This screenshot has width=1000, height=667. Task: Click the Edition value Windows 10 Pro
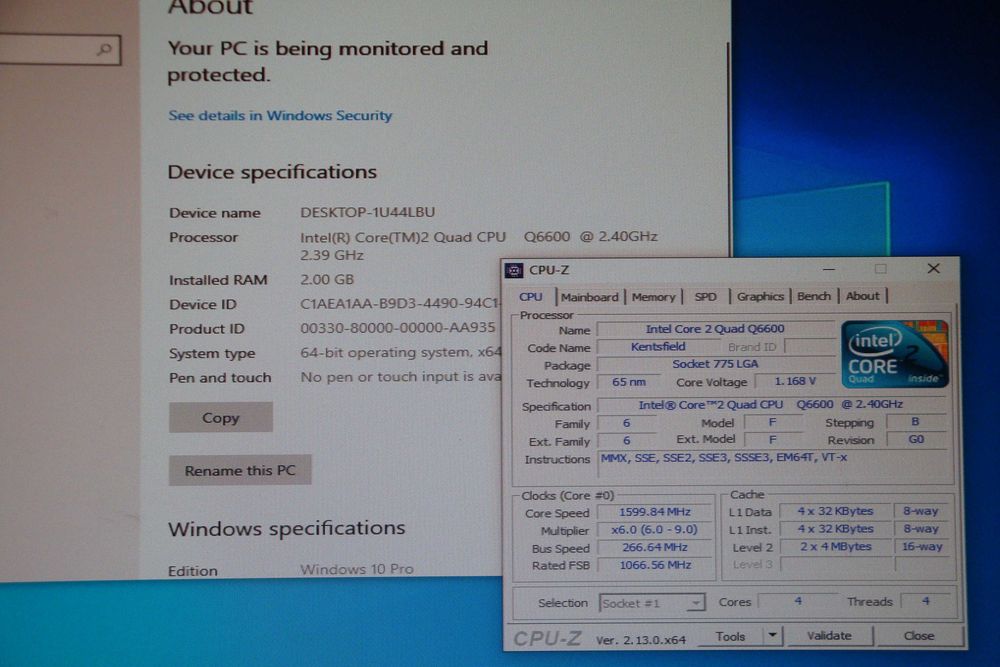click(x=357, y=569)
